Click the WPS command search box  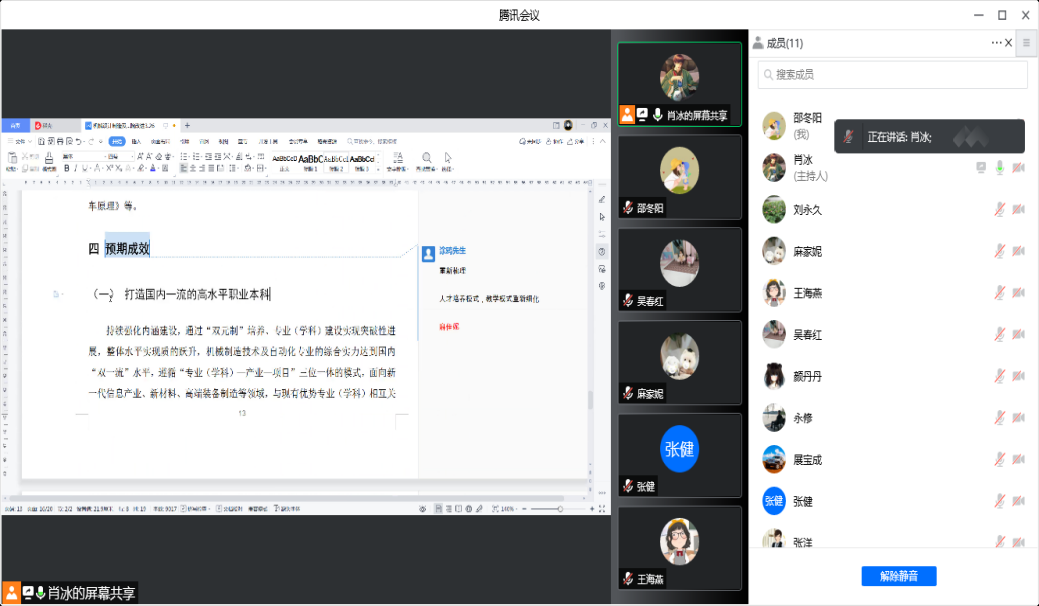click(372, 141)
